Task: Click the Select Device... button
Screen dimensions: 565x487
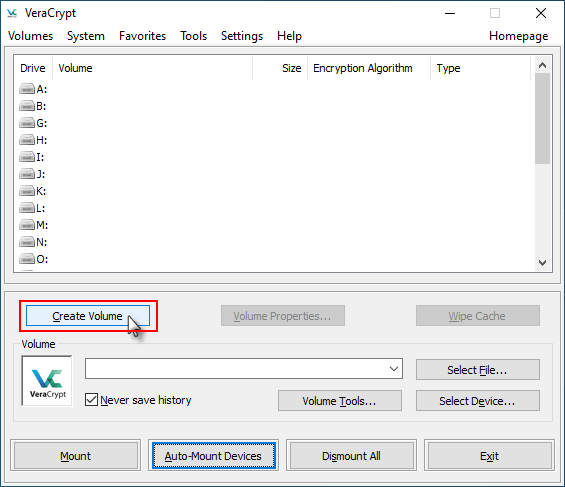Action: [x=477, y=401]
